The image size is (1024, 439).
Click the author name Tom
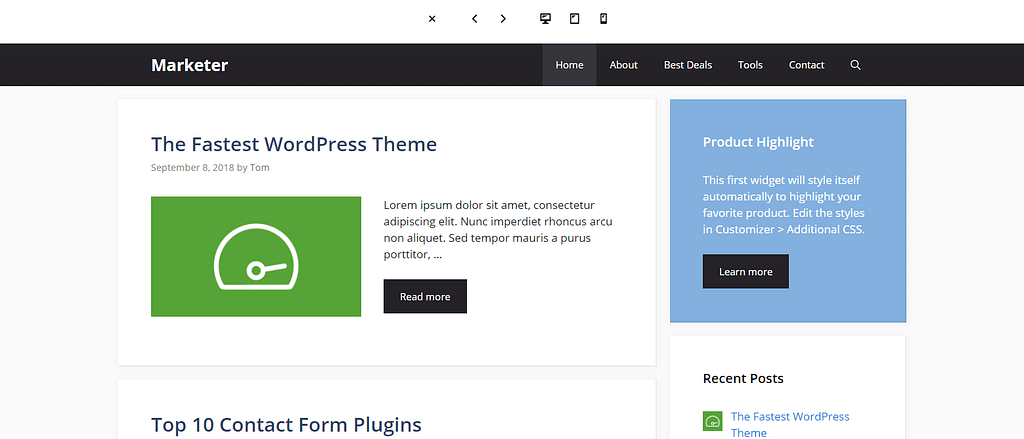click(x=260, y=167)
